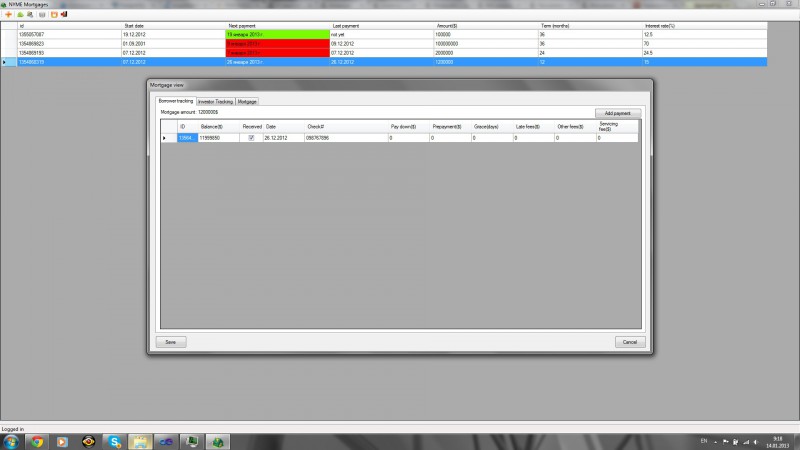Image resolution: width=800 pixels, height=450 pixels.
Task: Click the orange plus add-mortgage toolbar icon
Action: click(8, 14)
